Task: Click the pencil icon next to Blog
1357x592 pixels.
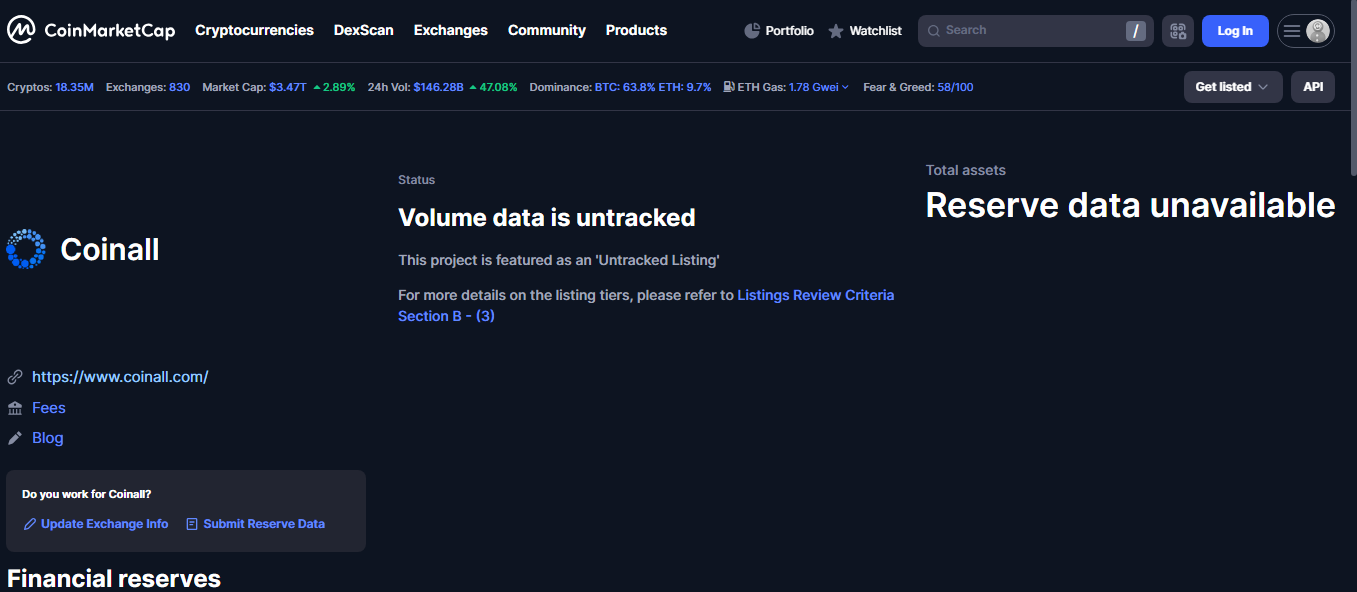Action: point(15,438)
